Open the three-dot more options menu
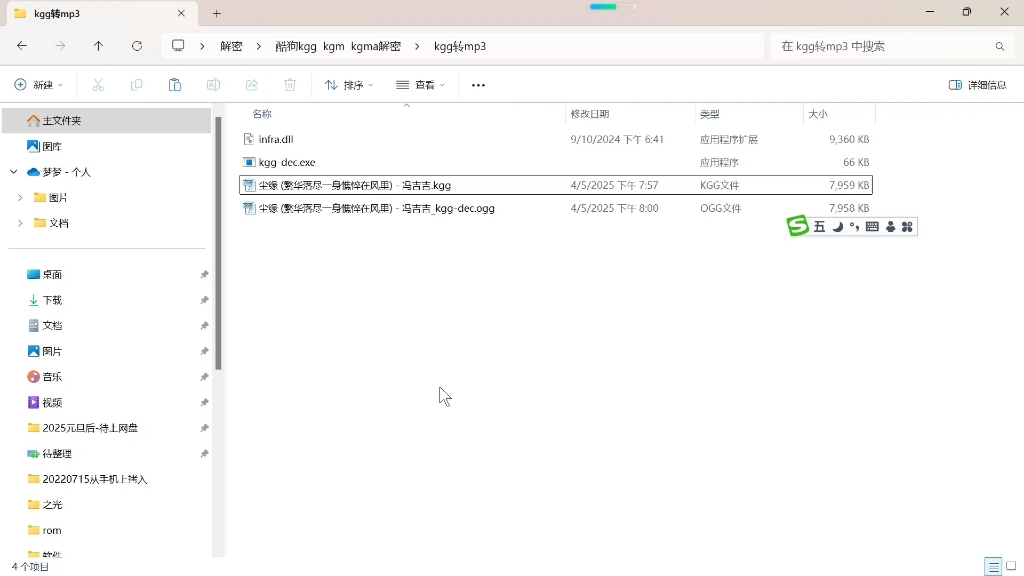Image resolution: width=1024 pixels, height=576 pixels. click(x=478, y=85)
